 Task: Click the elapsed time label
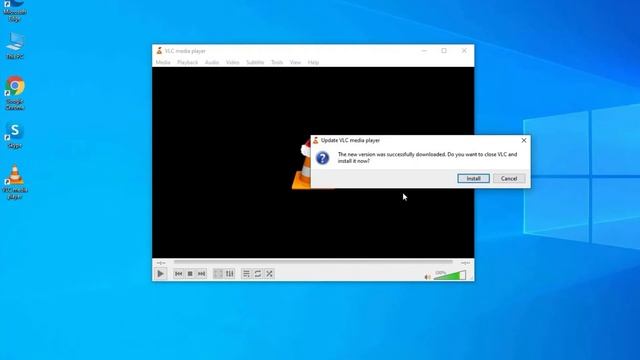pyautogui.click(x=161, y=263)
